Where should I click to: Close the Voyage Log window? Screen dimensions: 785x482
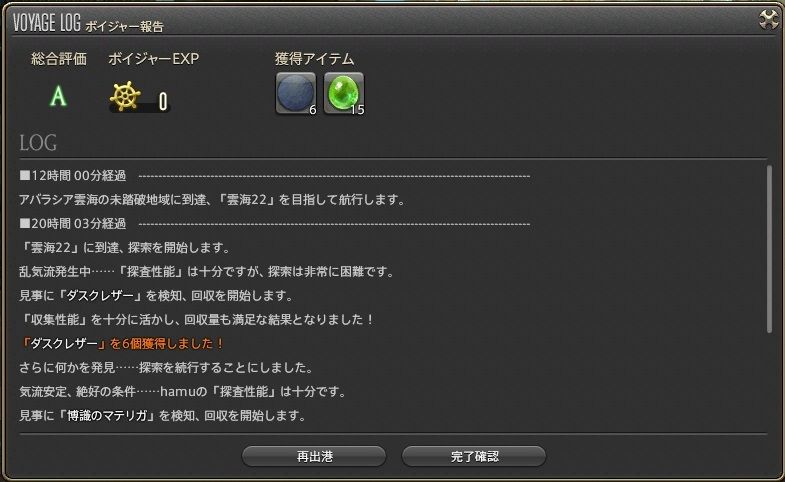coord(768,20)
